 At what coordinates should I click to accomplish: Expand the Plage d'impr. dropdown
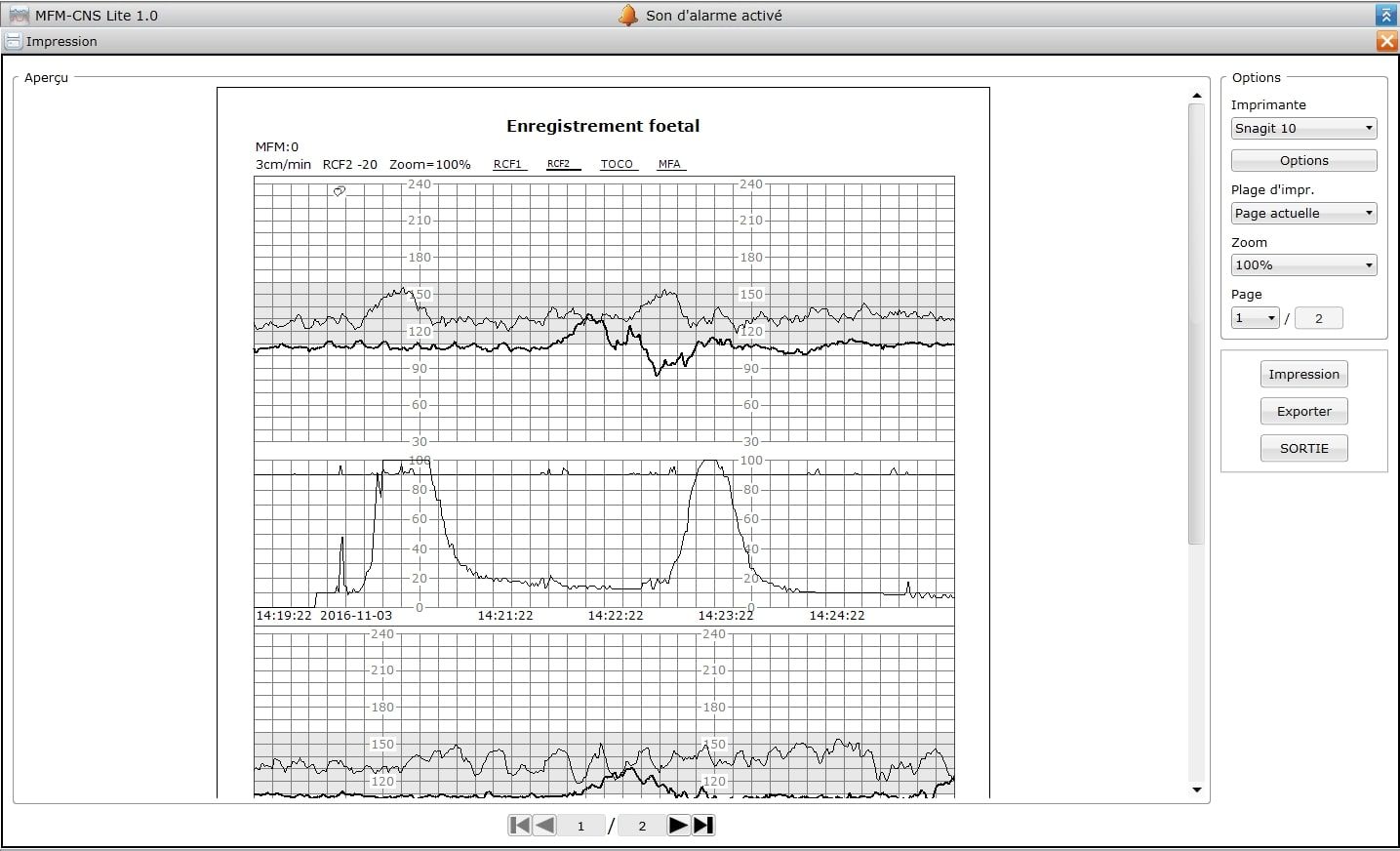1303,213
